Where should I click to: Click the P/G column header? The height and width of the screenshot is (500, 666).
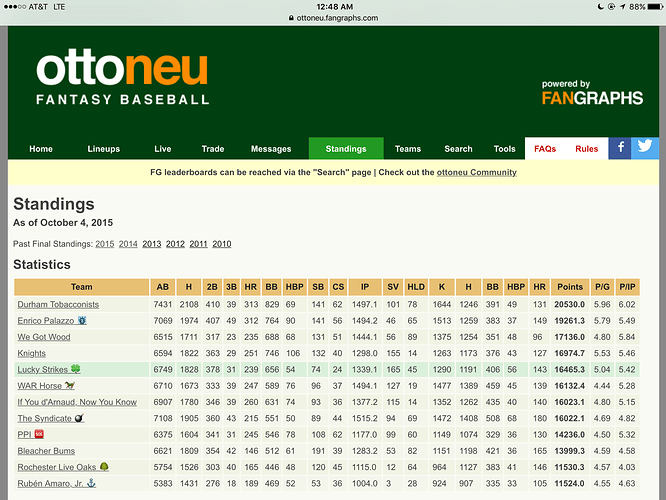tap(602, 287)
